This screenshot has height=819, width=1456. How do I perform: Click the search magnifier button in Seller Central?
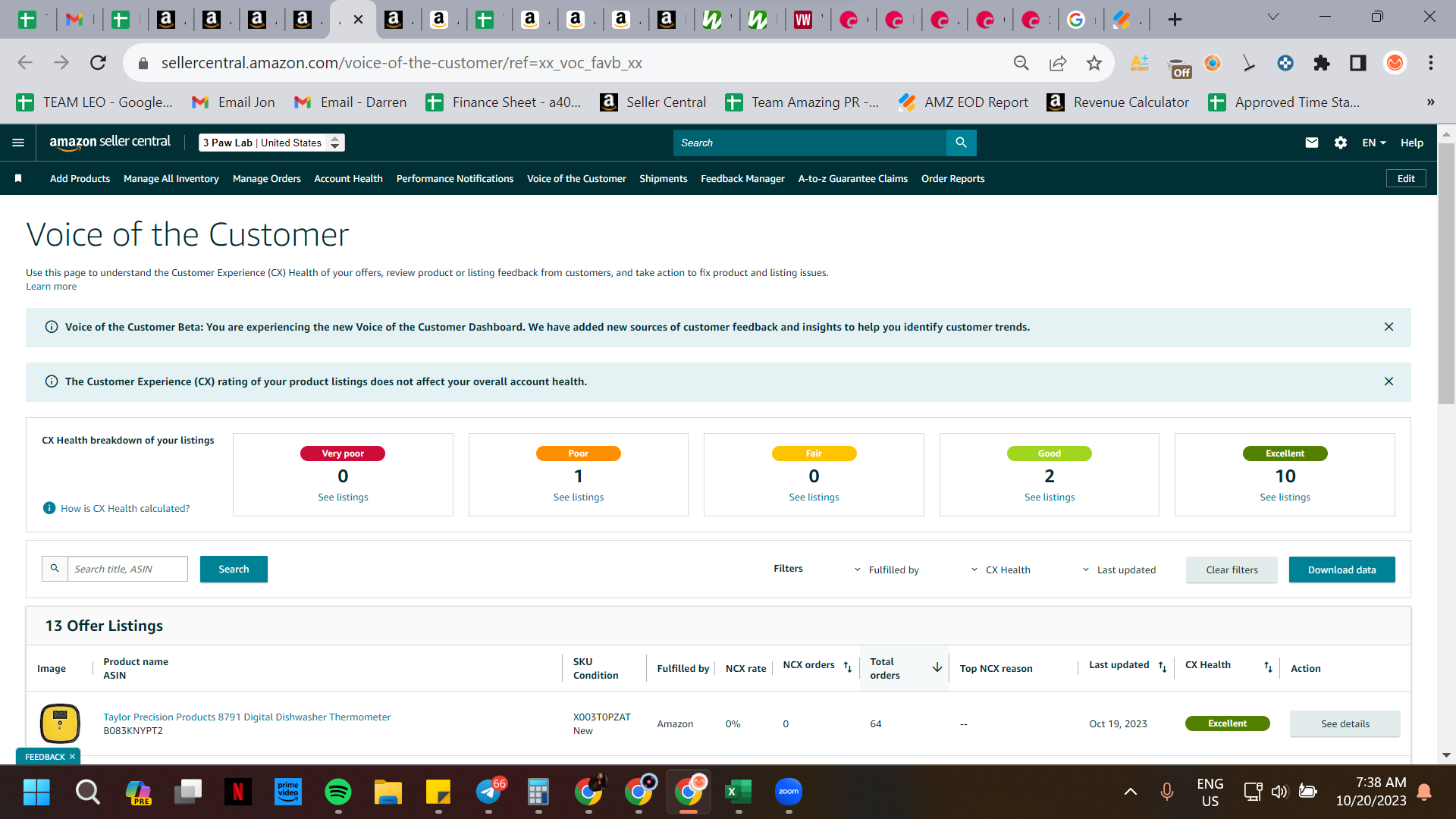click(x=961, y=143)
